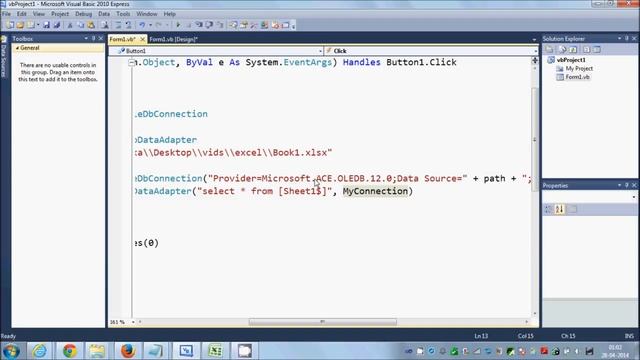Open the Button1 class name dropdown
This screenshot has height=360, width=640.
tap(320, 51)
